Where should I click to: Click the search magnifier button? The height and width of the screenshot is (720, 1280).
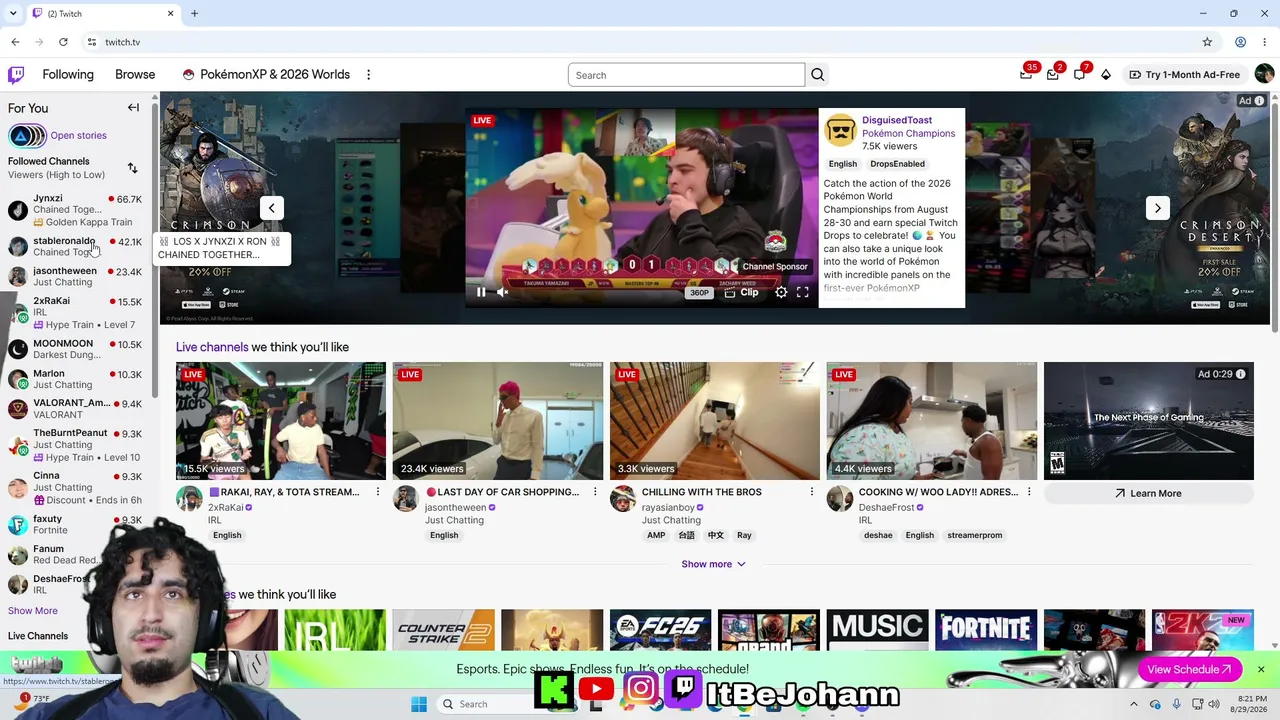pos(818,75)
